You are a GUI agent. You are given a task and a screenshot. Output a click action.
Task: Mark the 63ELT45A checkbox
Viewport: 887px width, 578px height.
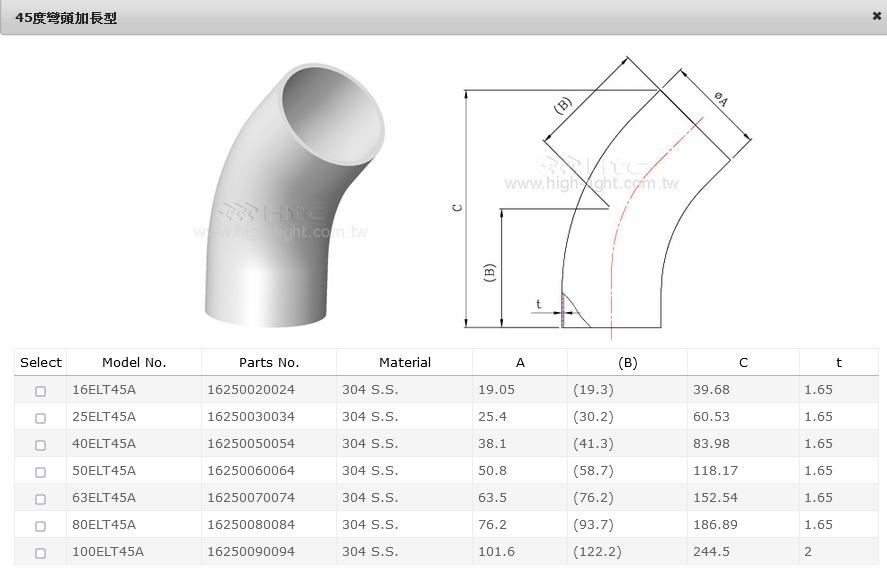tap(41, 499)
